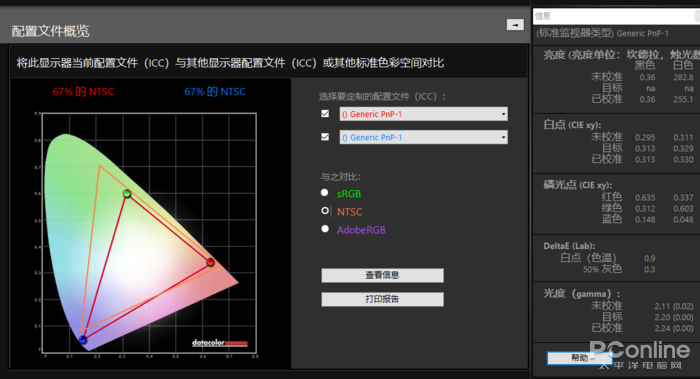This screenshot has height=379, width=700.
Task: Click the red 67% 的 NTSC label
Action: pyautogui.click(x=83, y=92)
